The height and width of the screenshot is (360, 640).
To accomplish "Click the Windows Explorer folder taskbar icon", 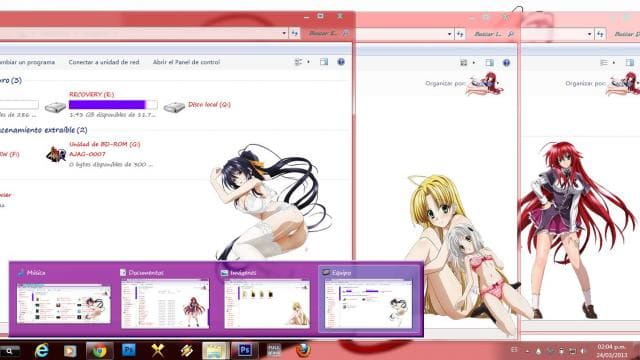I will [216, 351].
